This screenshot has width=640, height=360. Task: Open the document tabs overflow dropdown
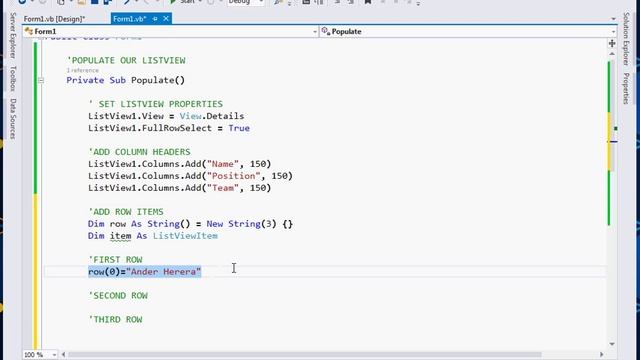[x=613, y=19]
